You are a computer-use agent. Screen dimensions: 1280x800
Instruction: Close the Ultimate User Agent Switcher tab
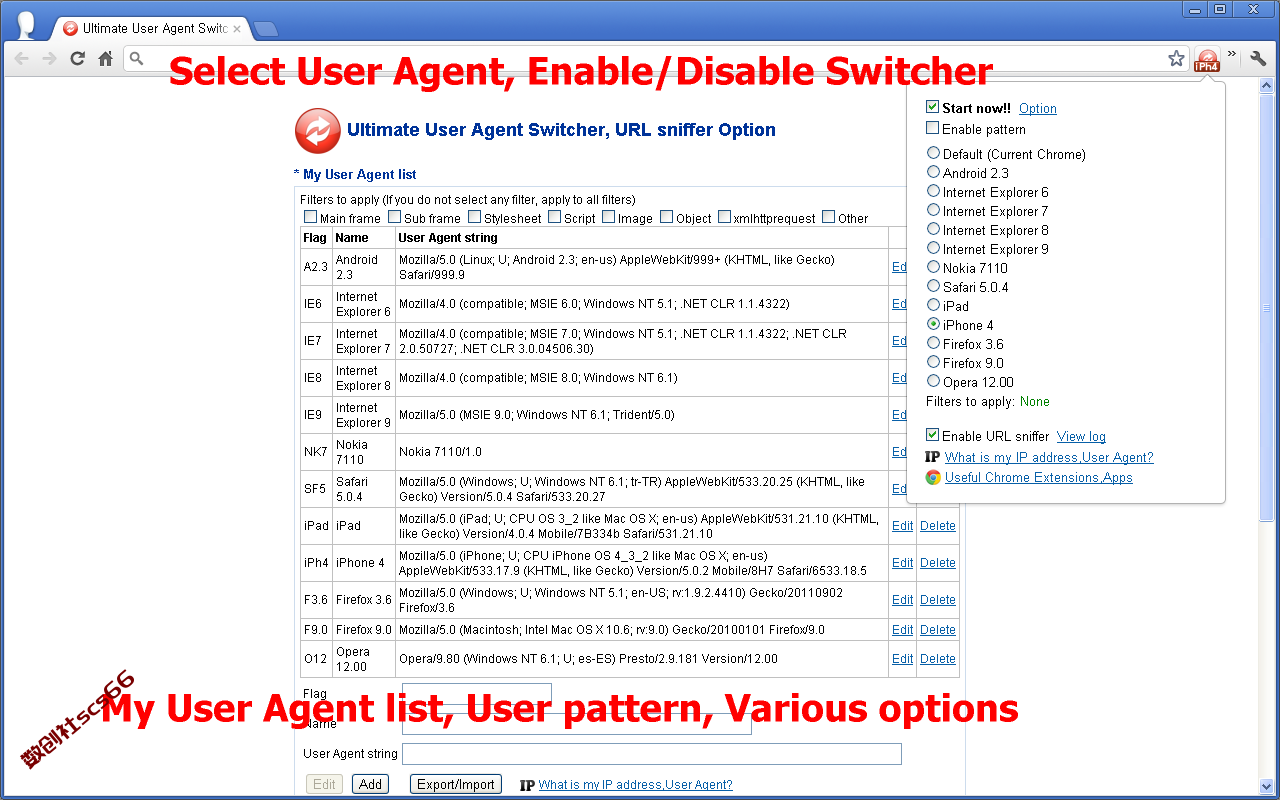(237, 29)
